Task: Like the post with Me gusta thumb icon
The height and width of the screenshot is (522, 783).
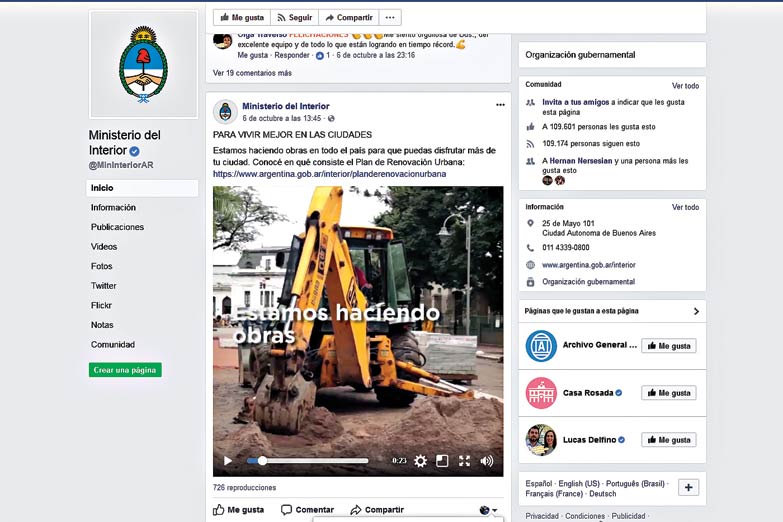Action: [239, 510]
